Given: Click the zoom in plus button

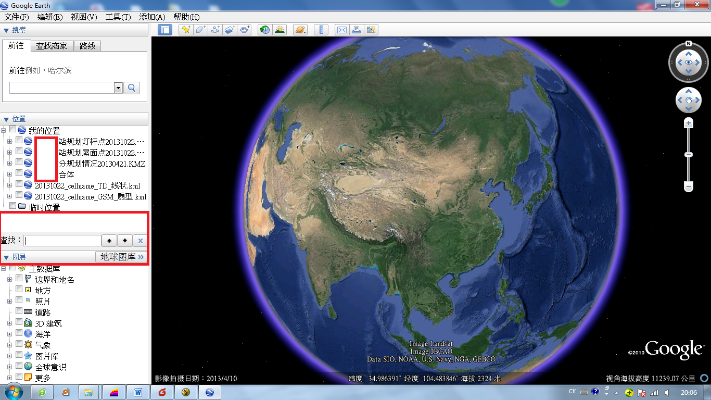Looking at the screenshot, I should point(688,123).
